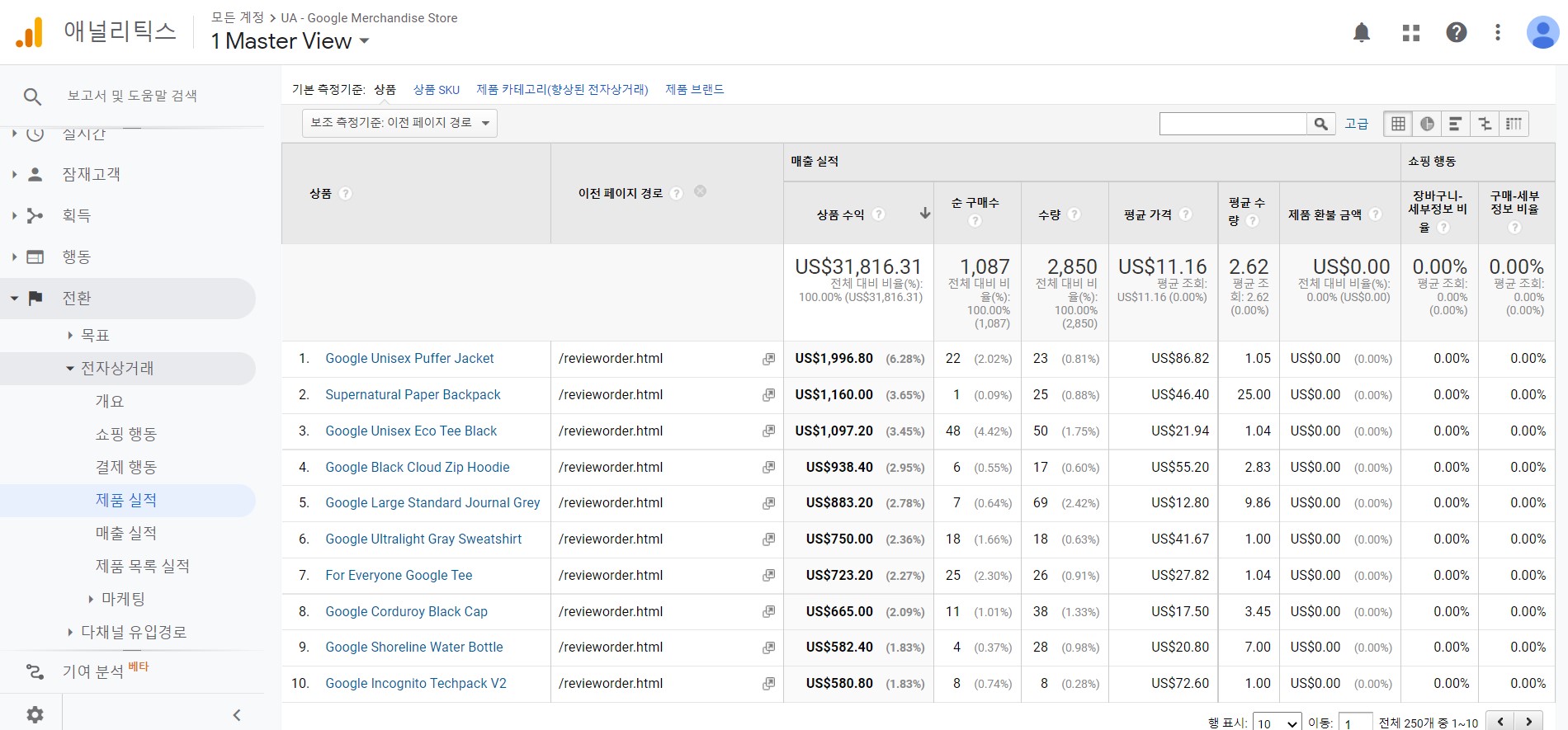Sort by 상품 수익 descending arrow

925,214
